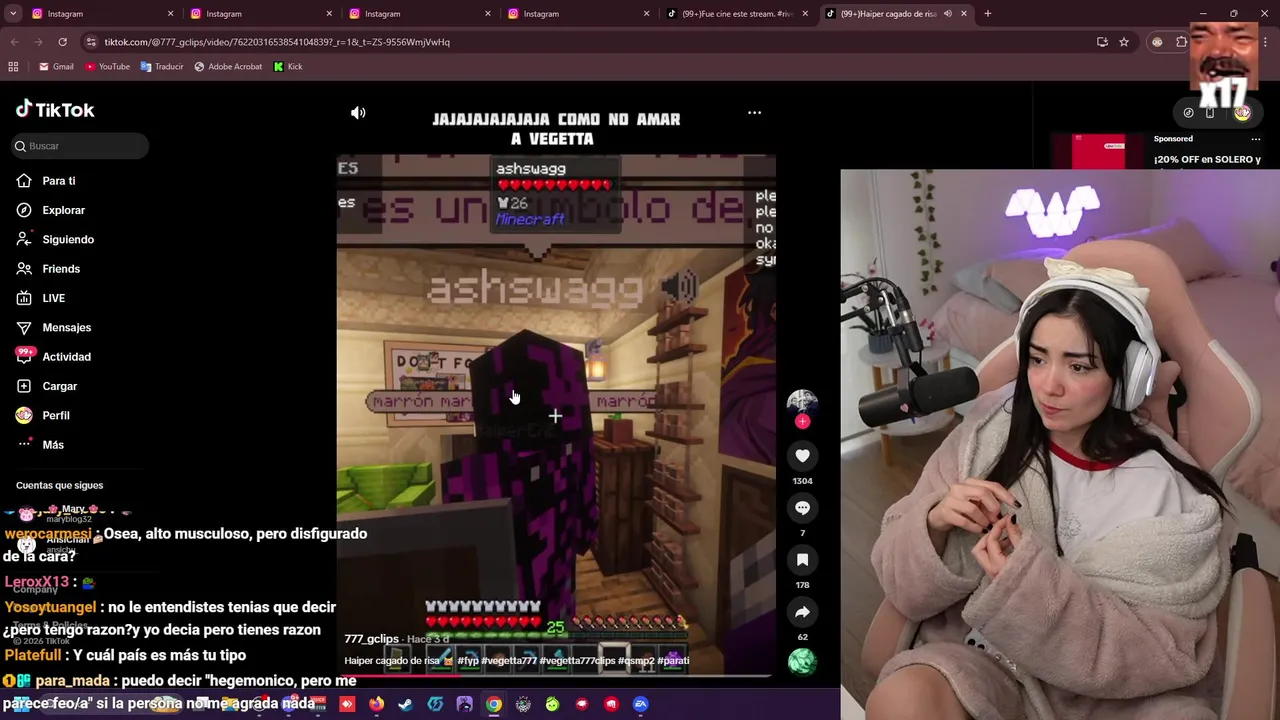Open the Friends page
Viewport: 1280px width, 720px height.
pyautogui.click(x=47, y=269)
